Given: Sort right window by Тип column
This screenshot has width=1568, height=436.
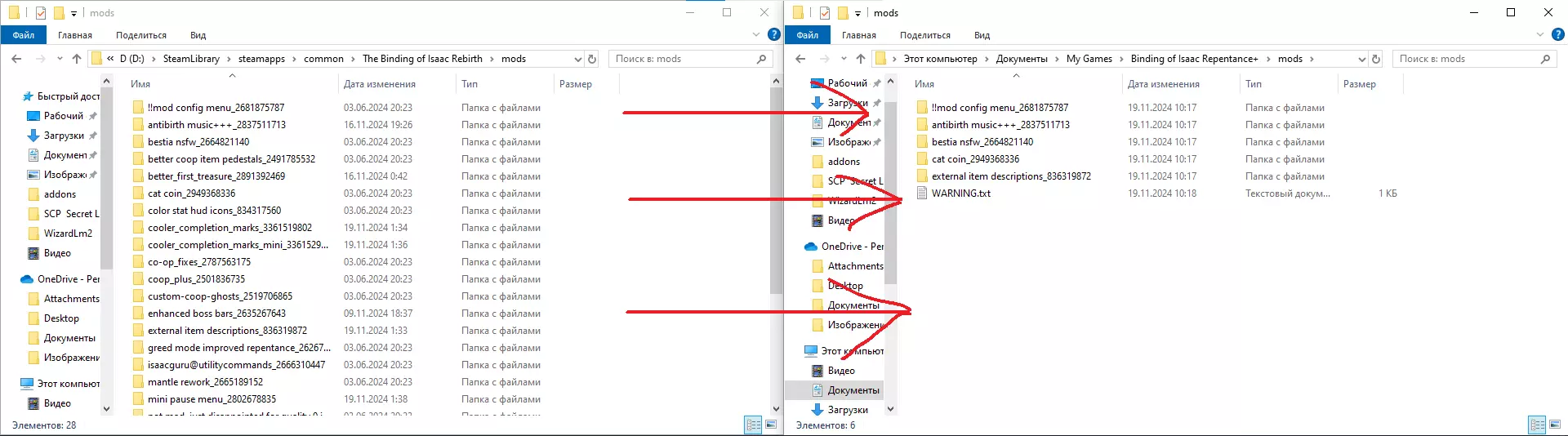Looking at the screenshot, I should [1288, 84].
